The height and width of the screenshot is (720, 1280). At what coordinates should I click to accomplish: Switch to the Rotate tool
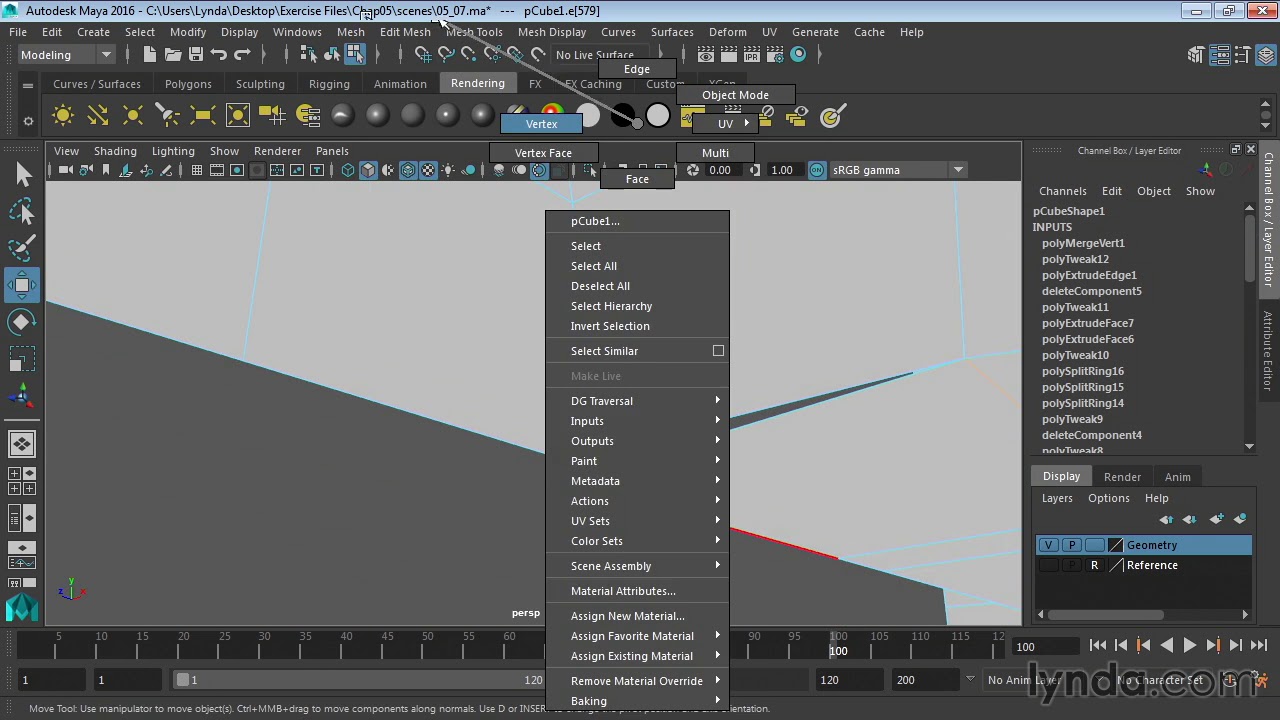click(x=22, y=322)
